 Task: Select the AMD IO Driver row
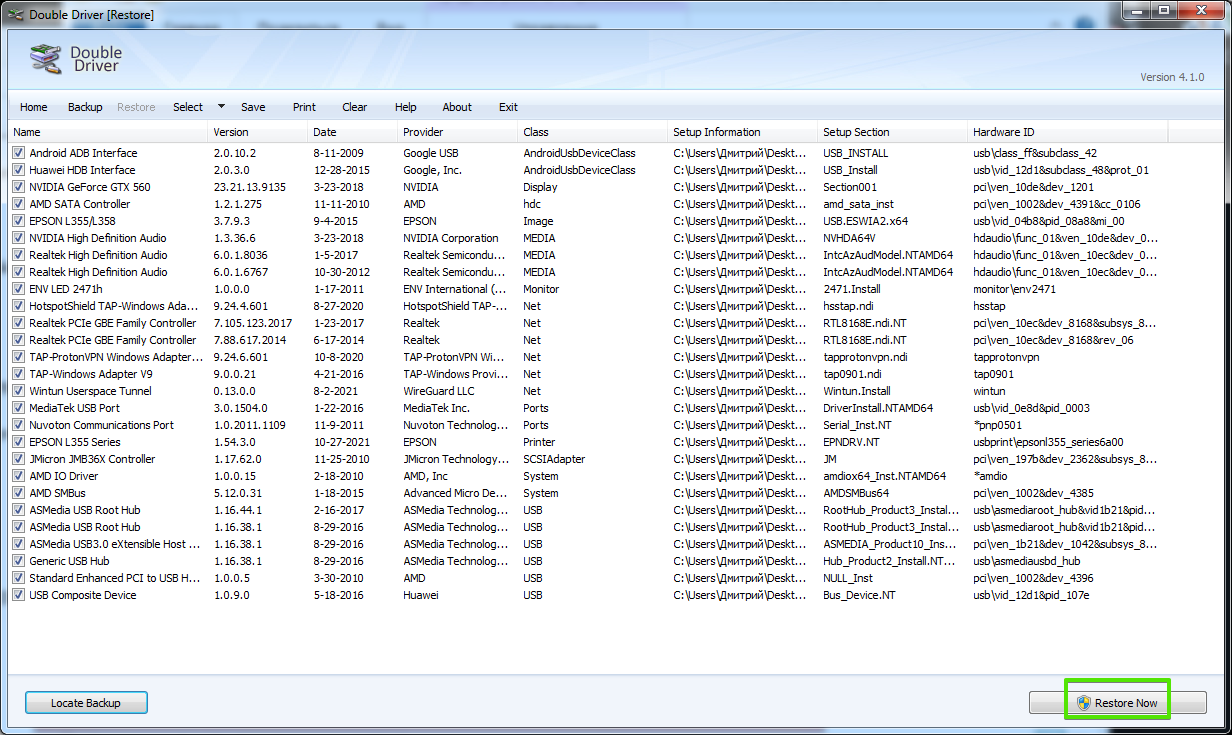(588, 476)
